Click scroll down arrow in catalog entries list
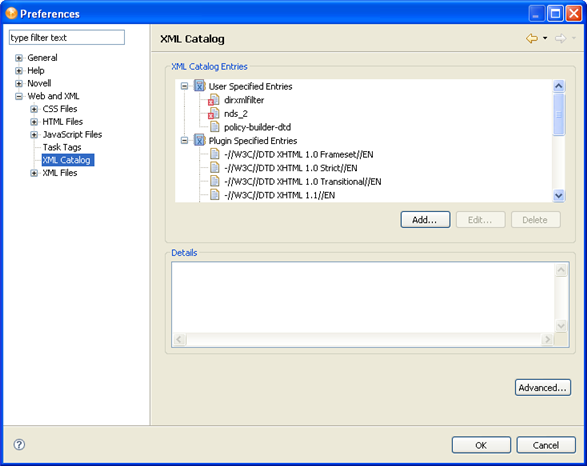This screenshot has width=587, height=466. coord(559,195)
